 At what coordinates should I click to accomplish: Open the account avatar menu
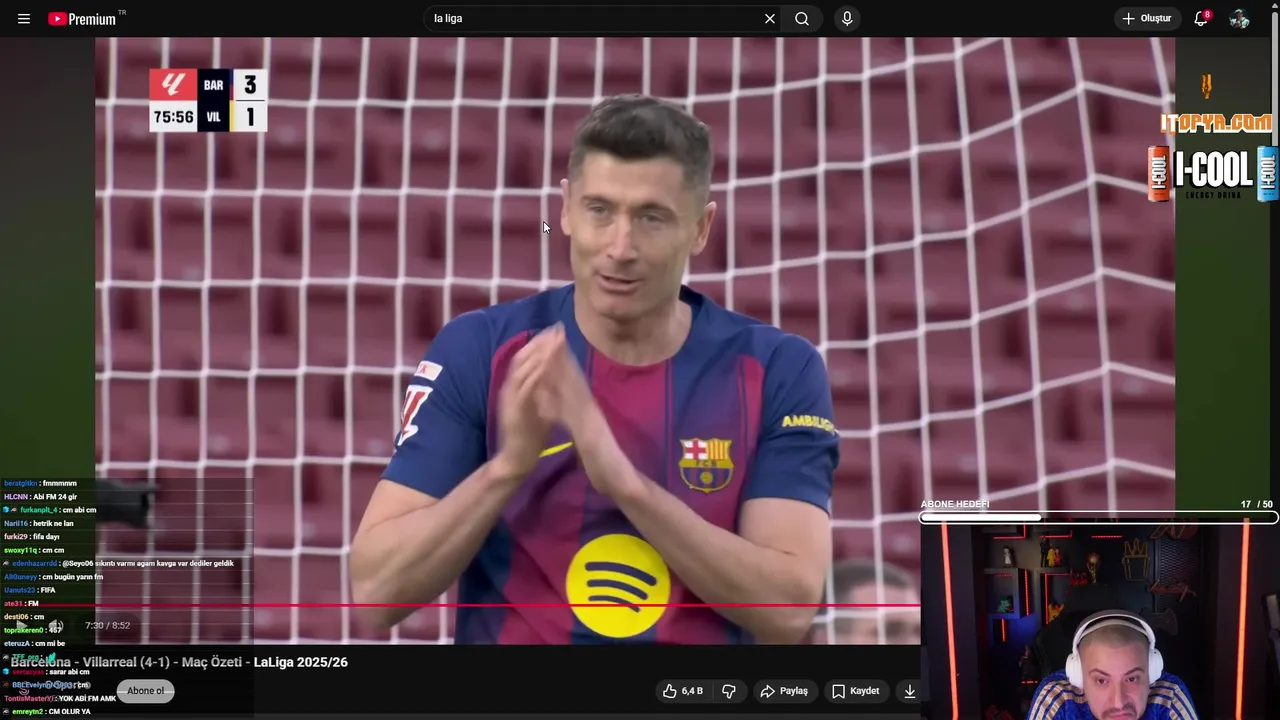click(1240, 19)
